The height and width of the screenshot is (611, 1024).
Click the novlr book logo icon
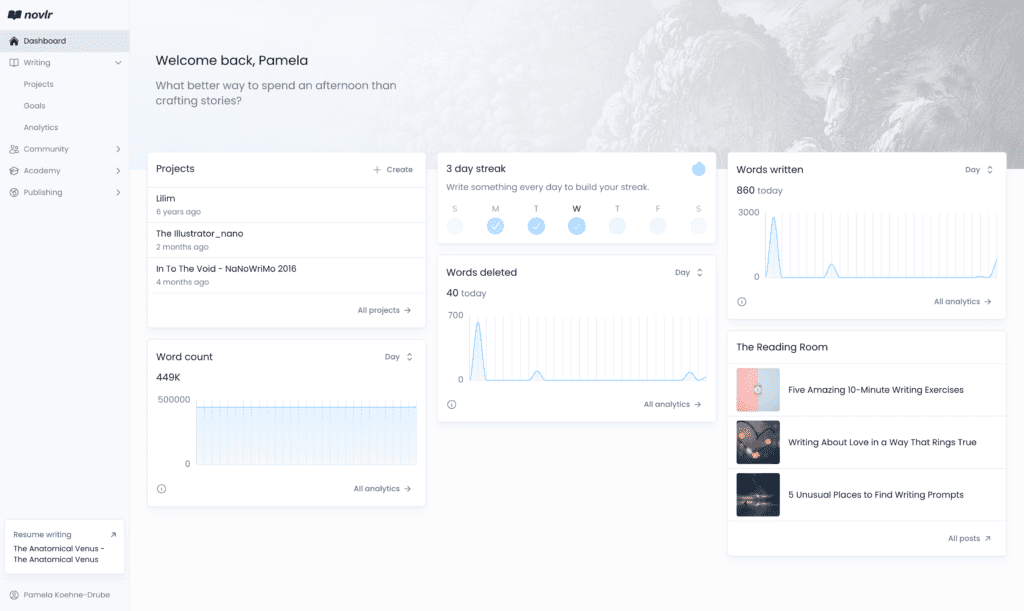coord(14,14)
